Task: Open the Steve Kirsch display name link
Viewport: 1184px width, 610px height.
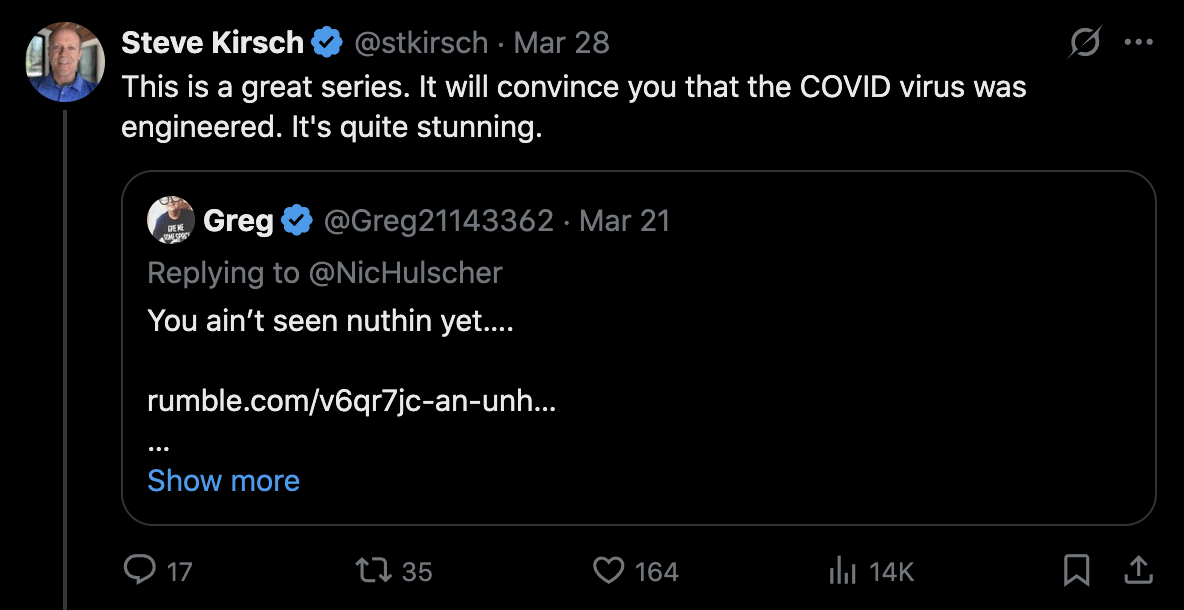Action: pos(212,43)
